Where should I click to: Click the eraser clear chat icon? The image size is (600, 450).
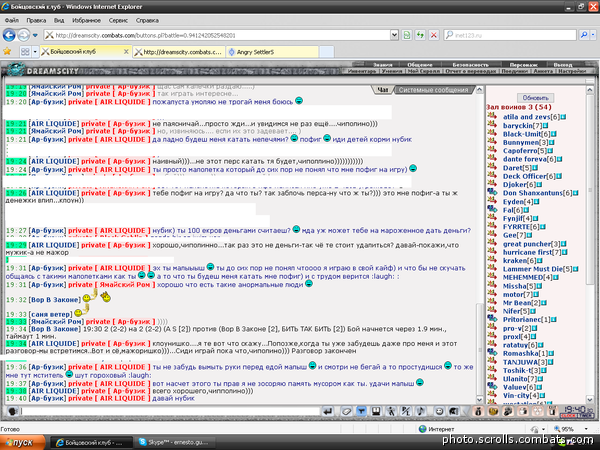tap(346, 411)
